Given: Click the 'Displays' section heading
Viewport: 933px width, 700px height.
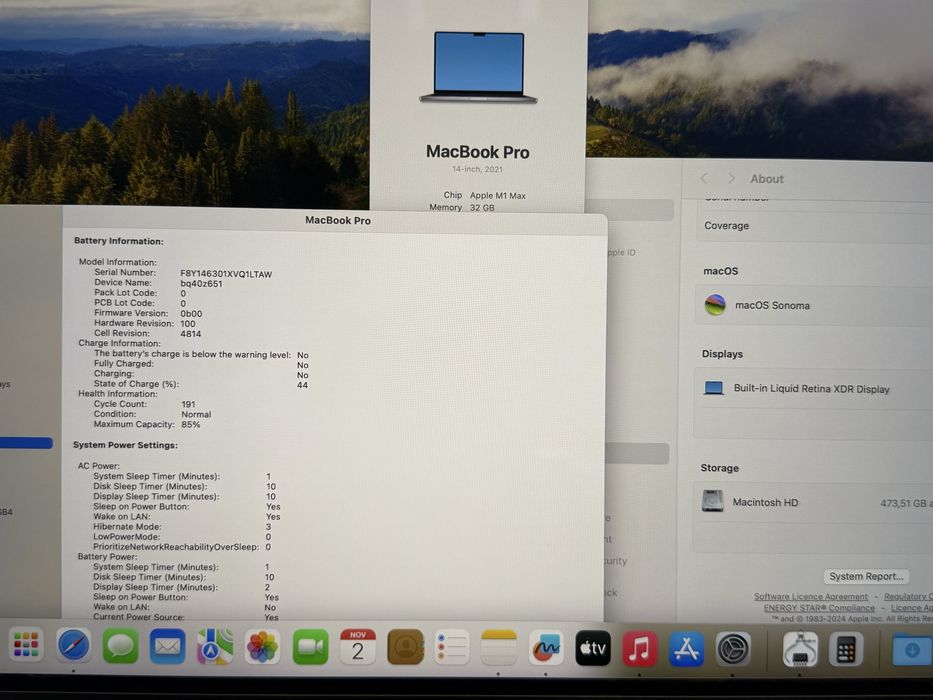Looking at the screenshot, I should [722, 354].
